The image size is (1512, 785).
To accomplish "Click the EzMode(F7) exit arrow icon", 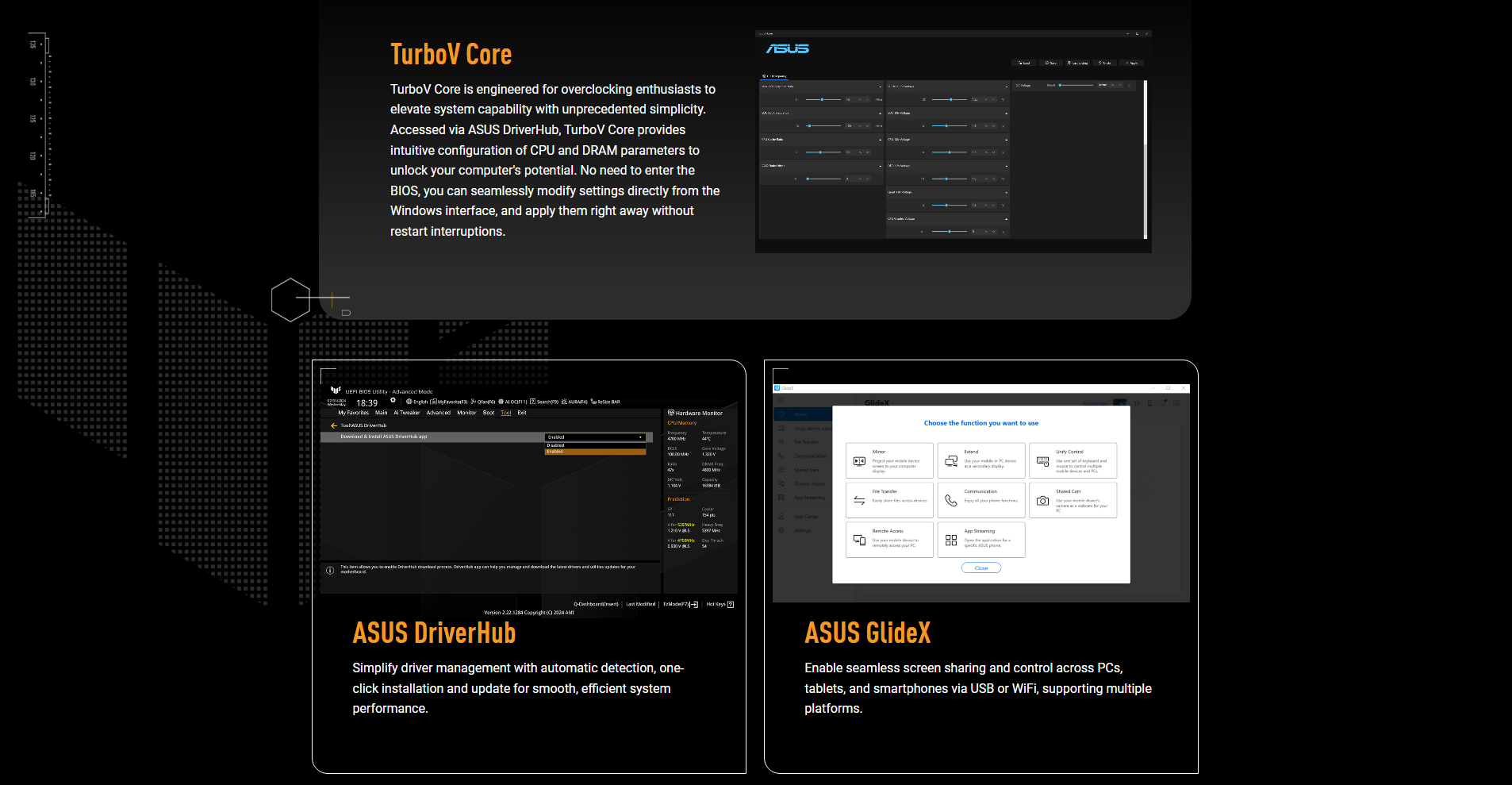I will pyautogui.click(x=694, y=604).
